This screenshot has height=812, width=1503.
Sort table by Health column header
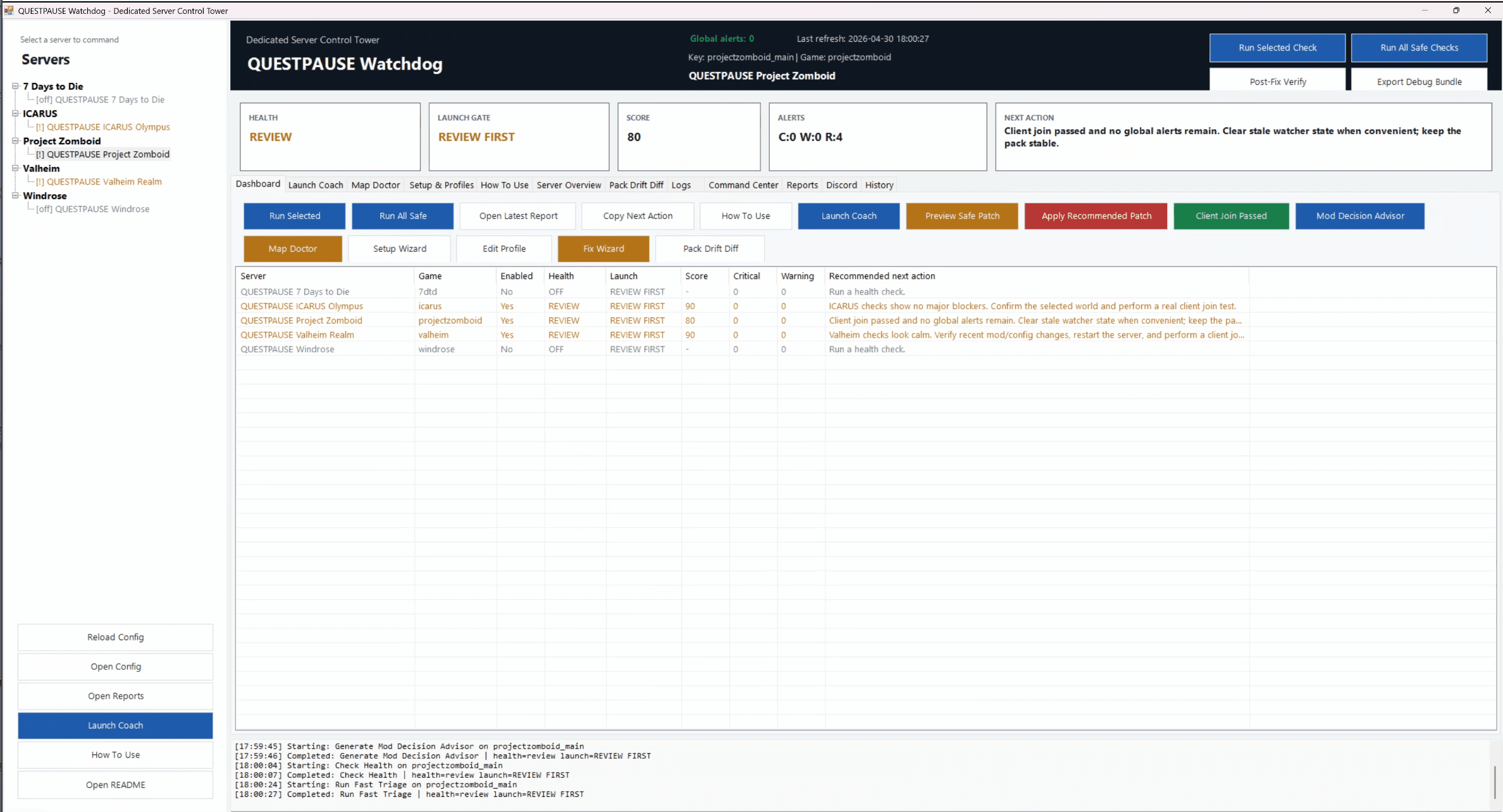tap(575, 276)
